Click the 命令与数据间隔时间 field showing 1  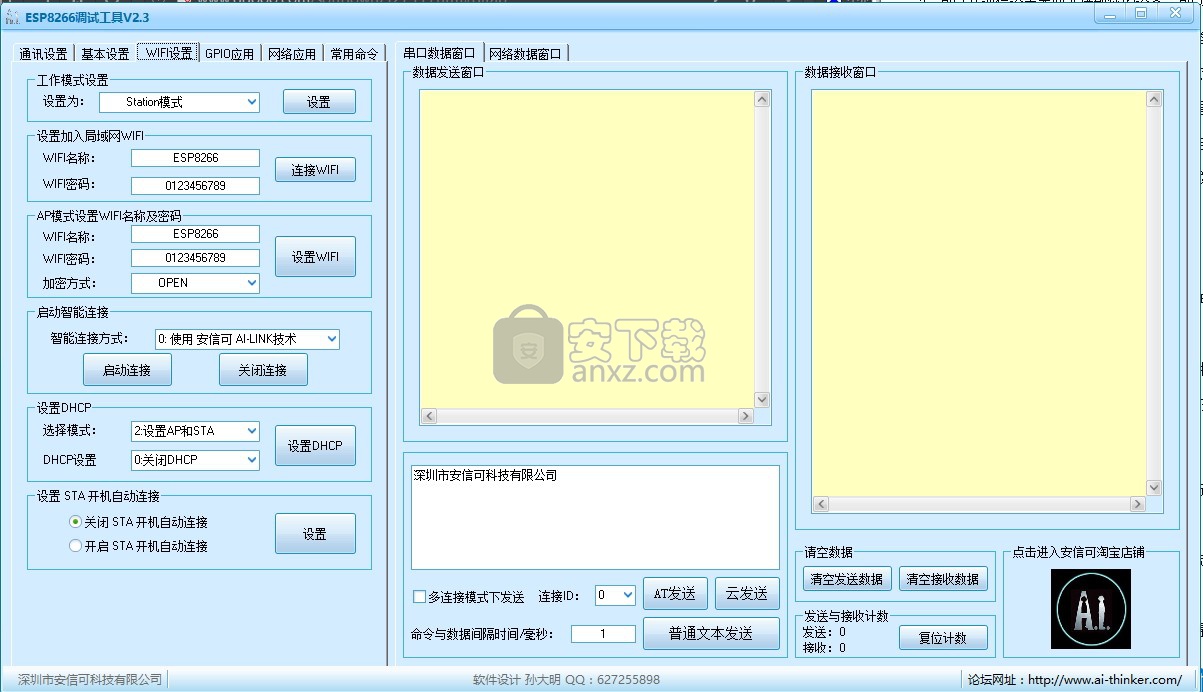(603, 634)
